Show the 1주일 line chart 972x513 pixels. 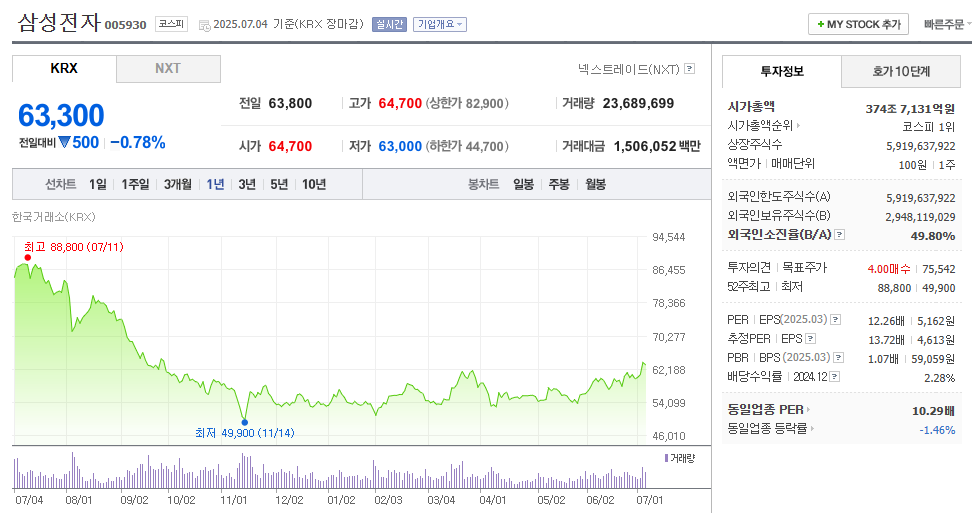[135, 185]
